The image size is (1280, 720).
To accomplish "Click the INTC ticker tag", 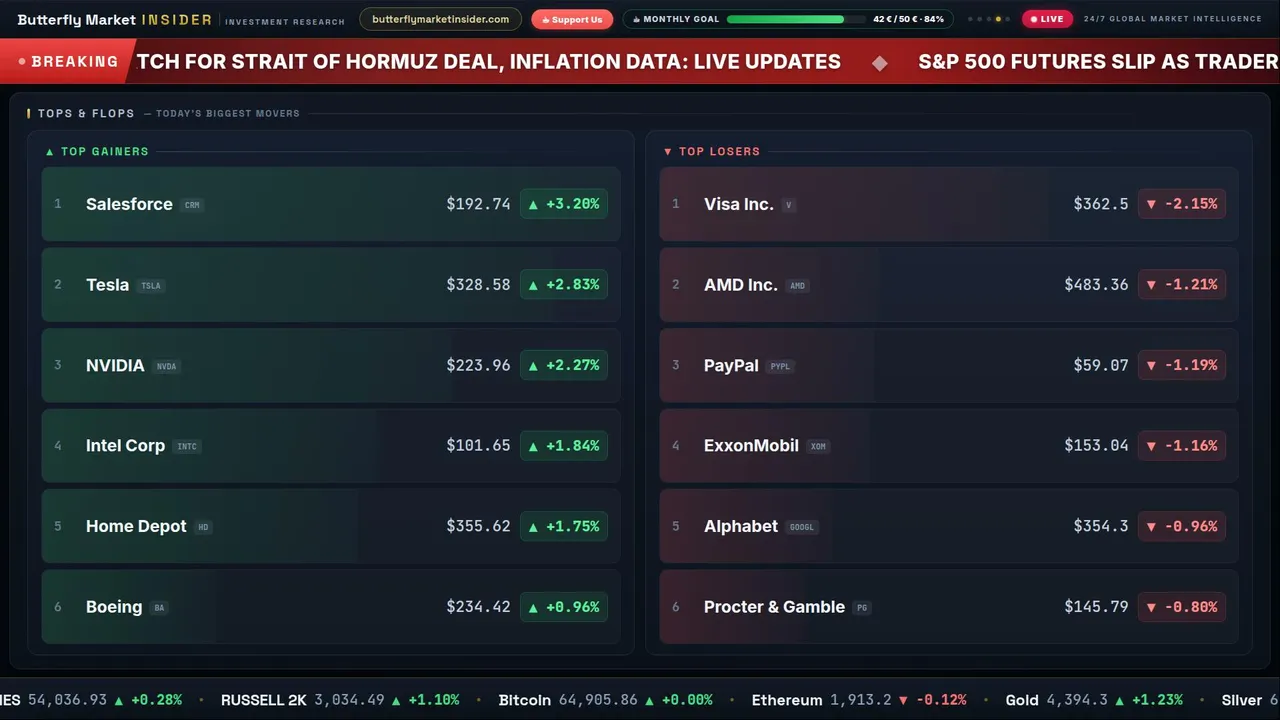I will (187, 447).
